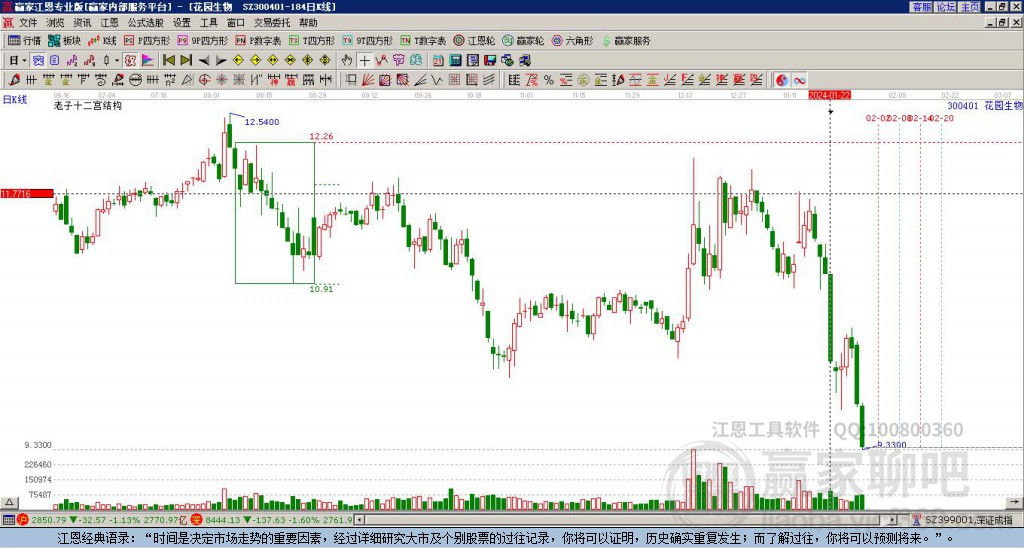The image size is (1024, 548).
Task: Click the red floppy save icon
Action: pos(490,61)
